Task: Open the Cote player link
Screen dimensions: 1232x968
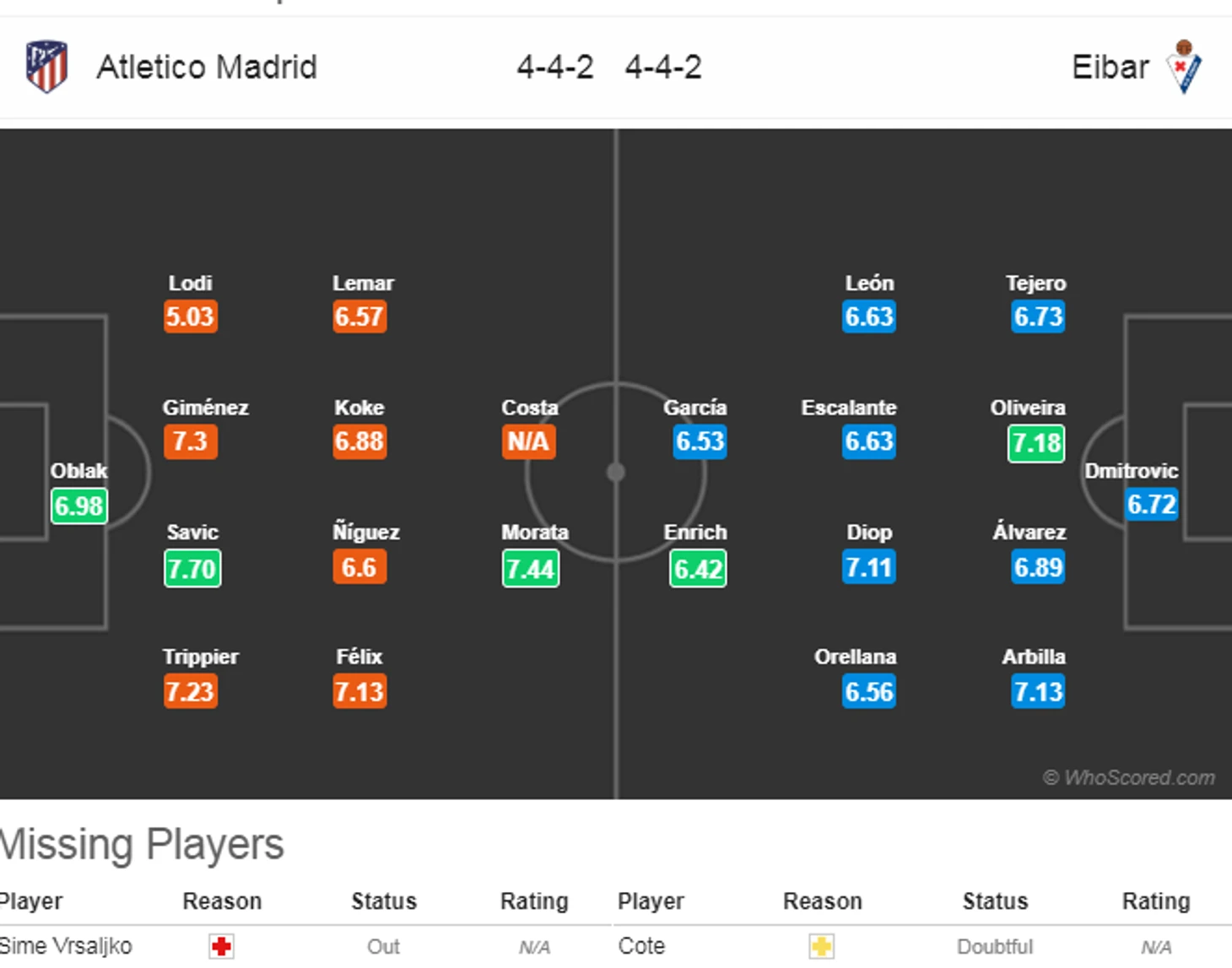Action: (x=641, y=946)
